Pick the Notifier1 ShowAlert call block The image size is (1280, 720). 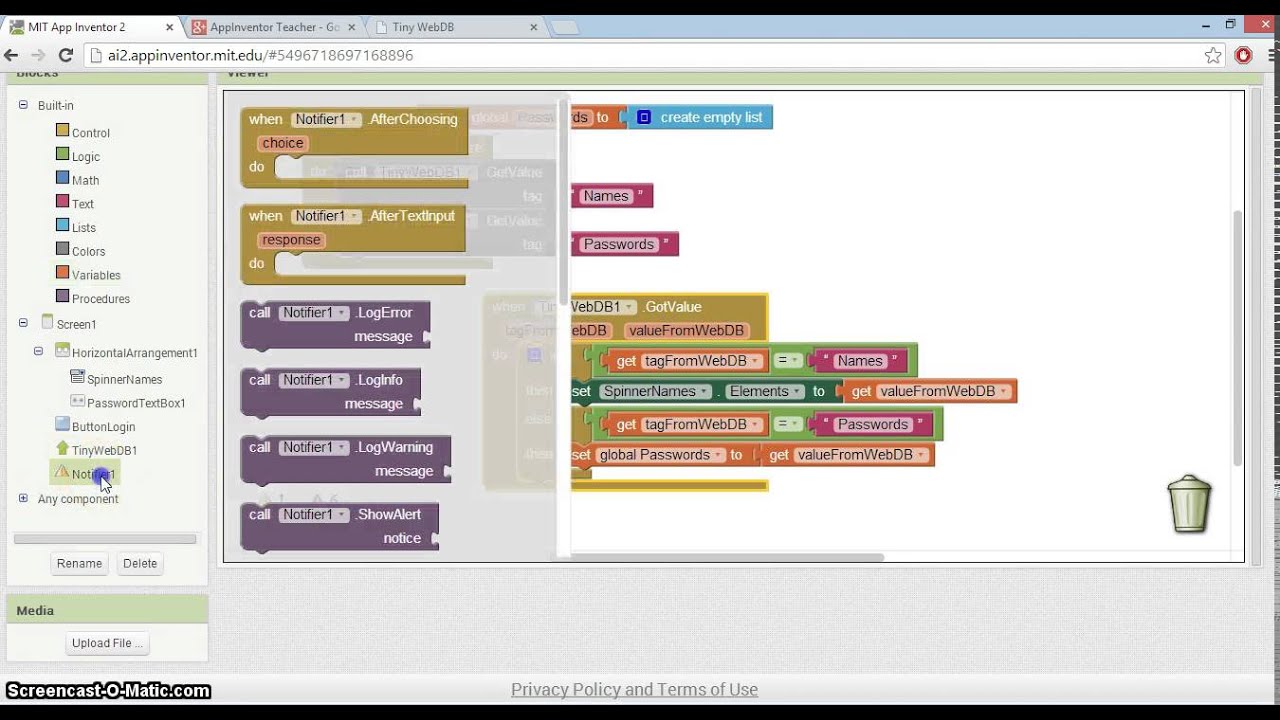339,526
